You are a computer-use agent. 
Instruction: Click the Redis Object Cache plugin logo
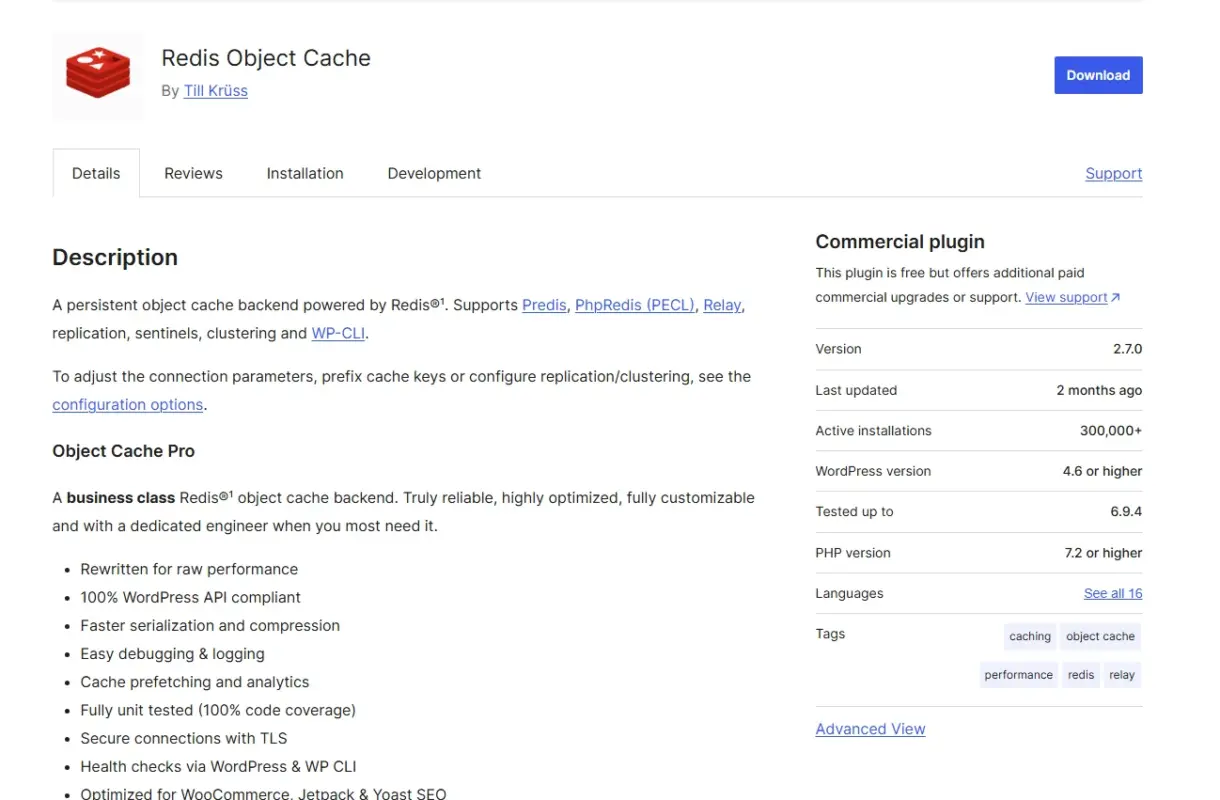pyautogui.click(x=97, y=75)
